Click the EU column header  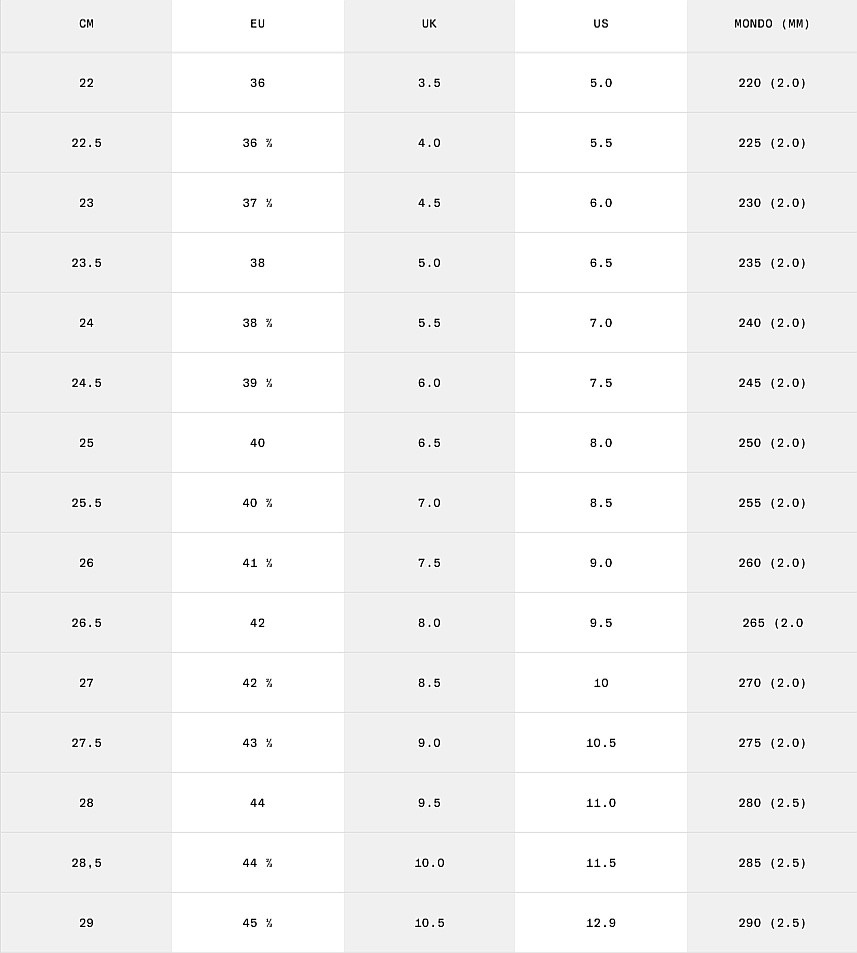pos(258,24)
